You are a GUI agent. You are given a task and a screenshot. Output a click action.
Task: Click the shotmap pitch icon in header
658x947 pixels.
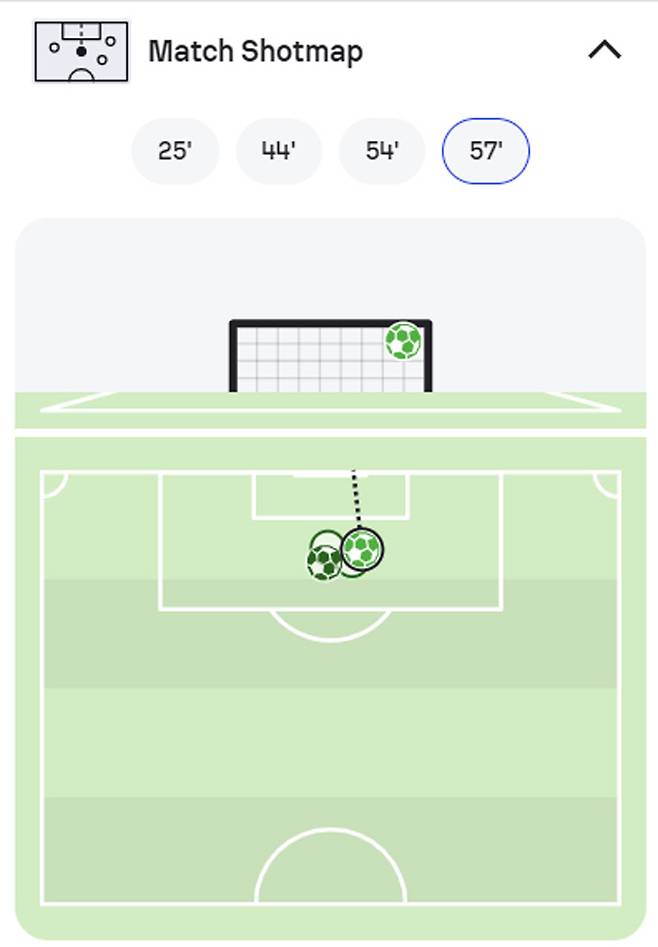pos(82,51)
